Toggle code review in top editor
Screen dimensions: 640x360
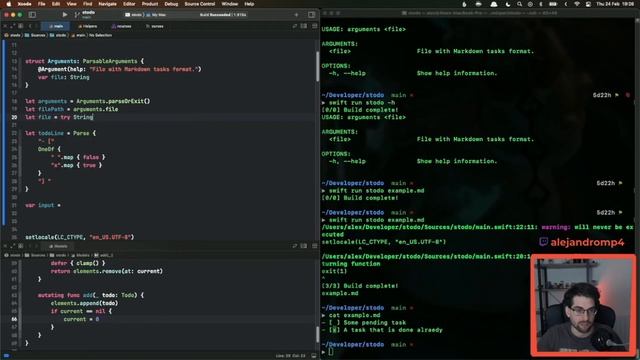(295, 26)
